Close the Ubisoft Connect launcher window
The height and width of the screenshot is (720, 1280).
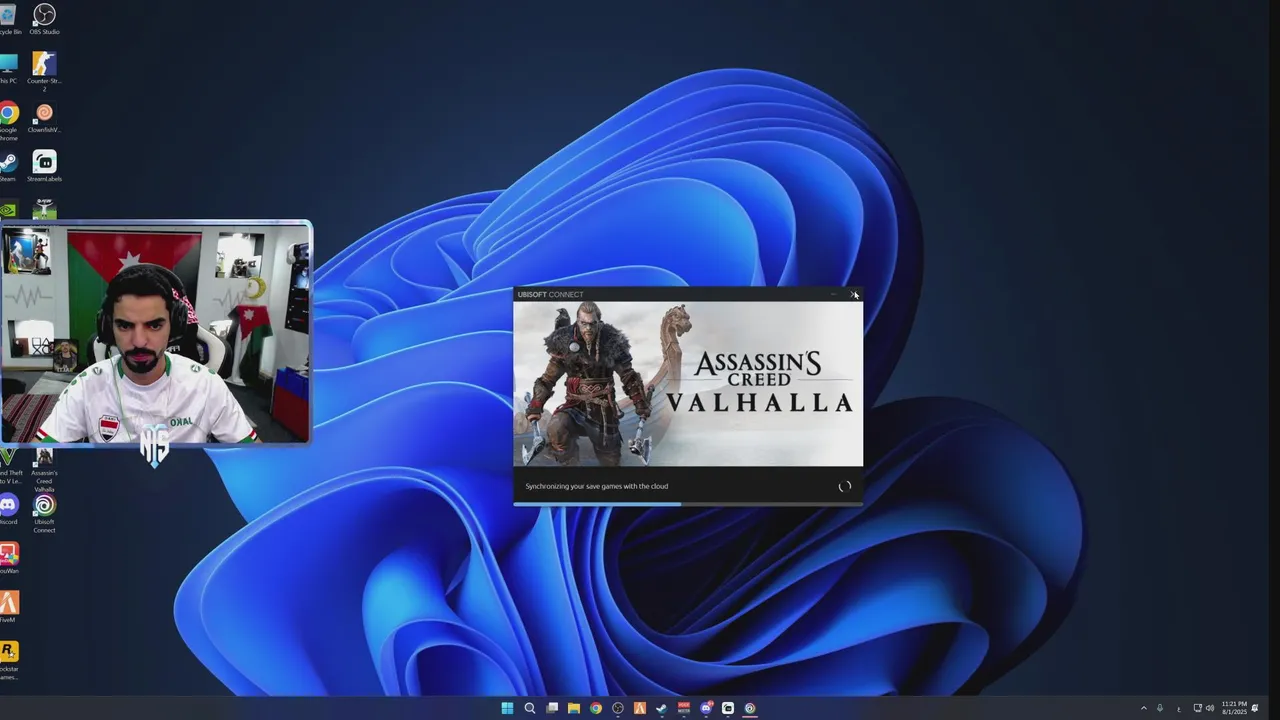click(853, 294)
